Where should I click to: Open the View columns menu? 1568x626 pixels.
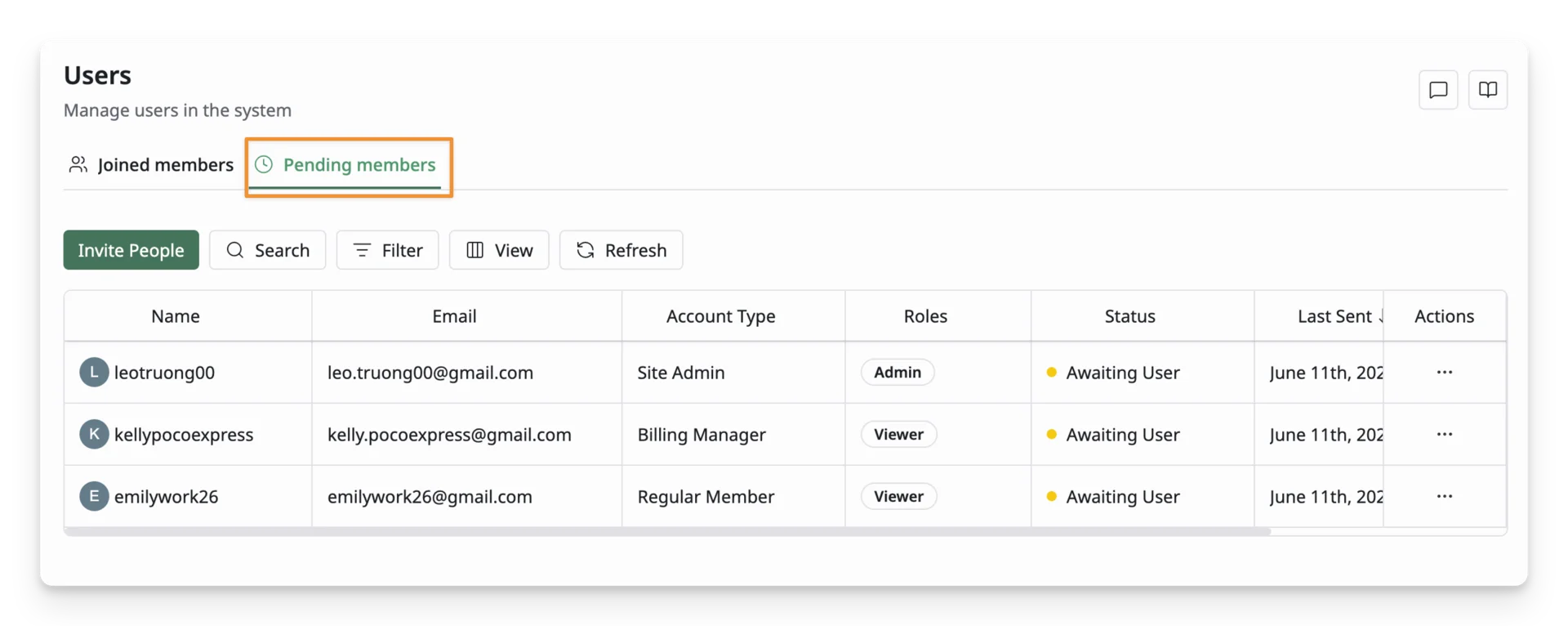[499, 250]
